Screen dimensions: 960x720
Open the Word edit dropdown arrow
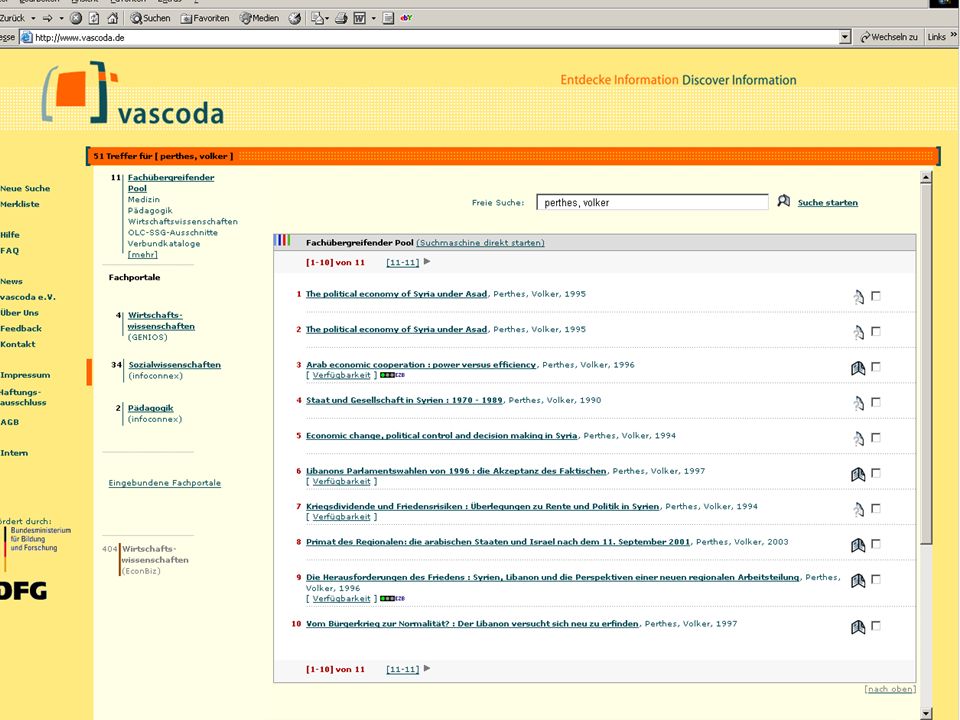click(x=373, y=18)
